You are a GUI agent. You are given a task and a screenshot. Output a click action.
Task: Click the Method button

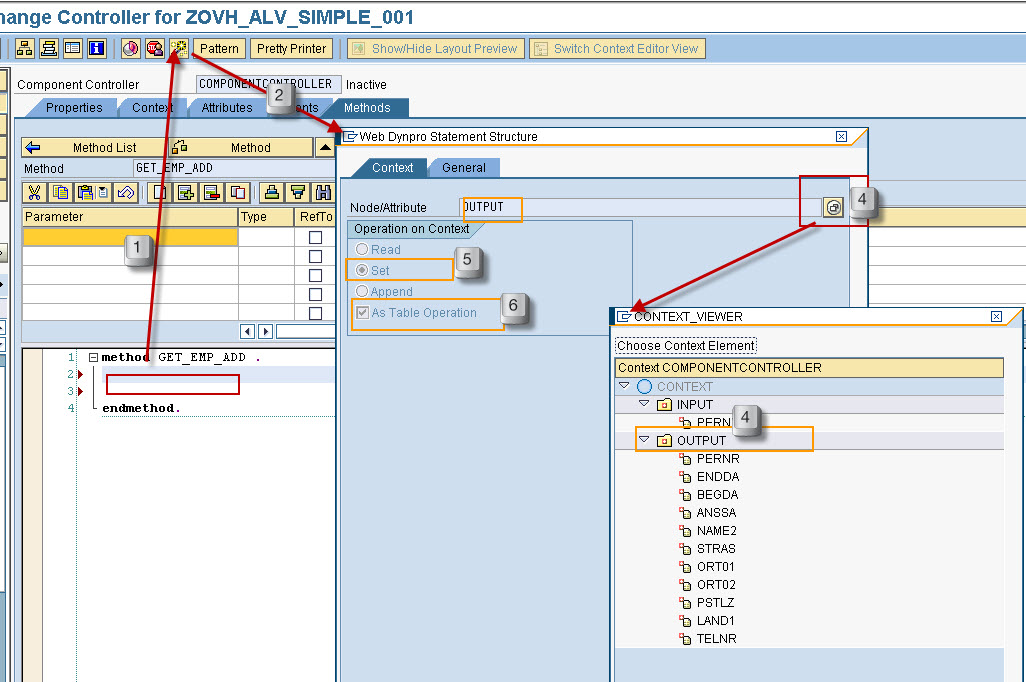(x=241, y=147)
